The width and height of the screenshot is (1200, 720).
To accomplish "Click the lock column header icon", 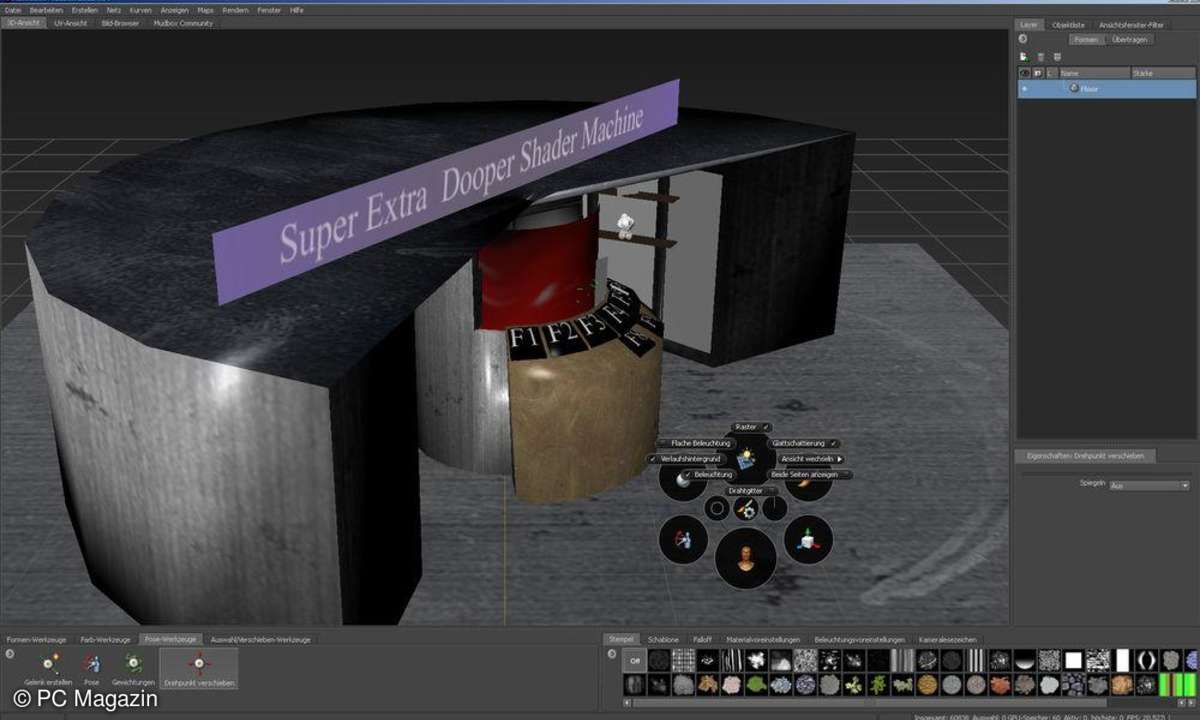I will coord(1038,73).
